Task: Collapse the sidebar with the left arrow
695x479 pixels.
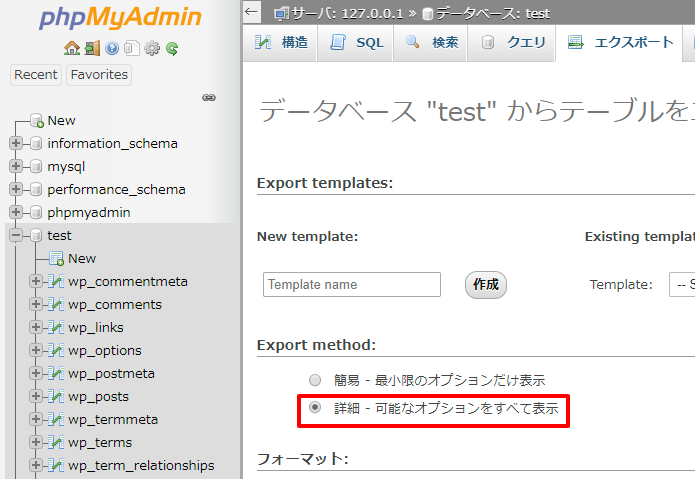Action: click(x=252, y=12)
